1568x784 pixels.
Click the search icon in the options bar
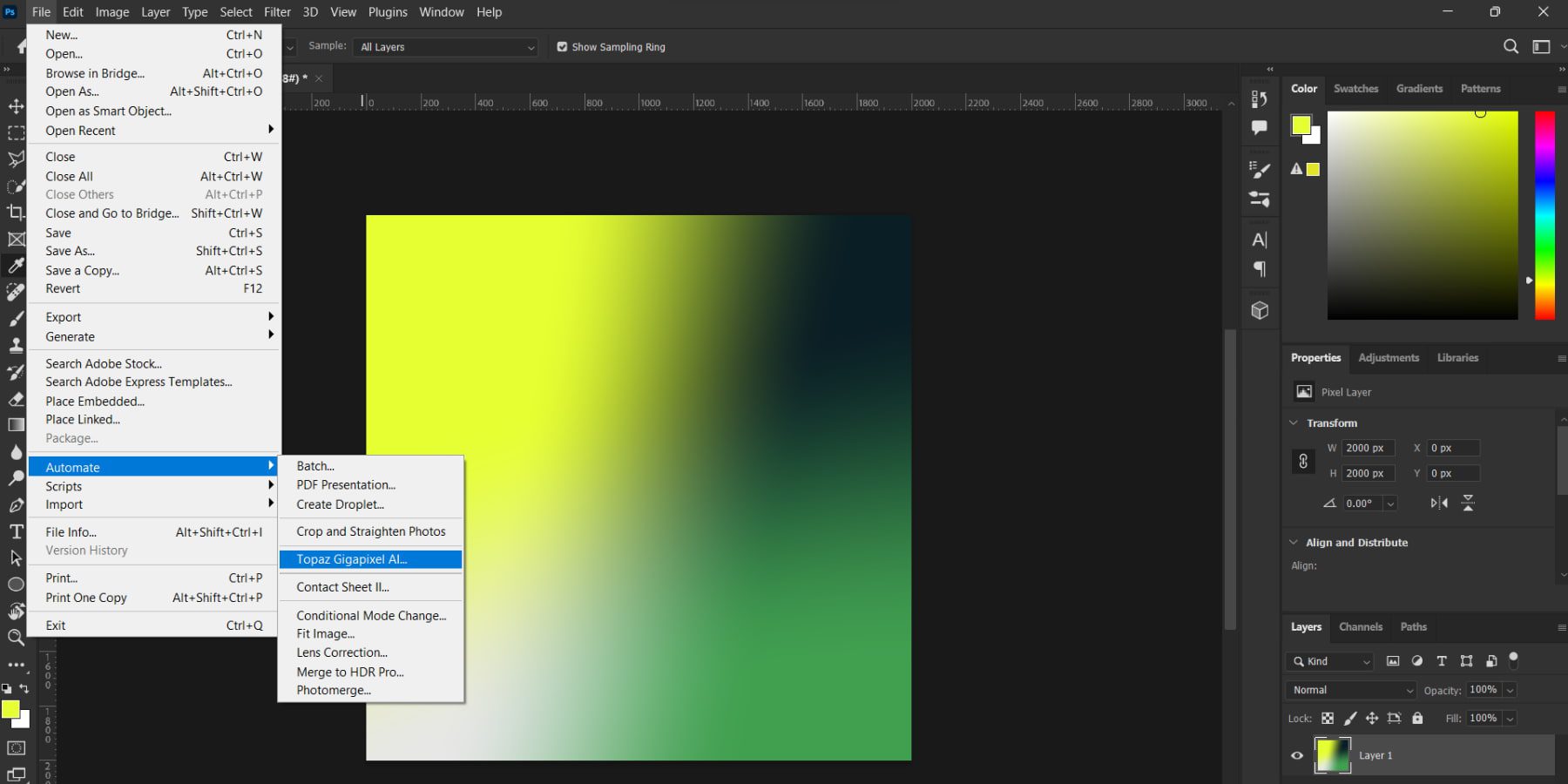click(x=1511, y=46)
